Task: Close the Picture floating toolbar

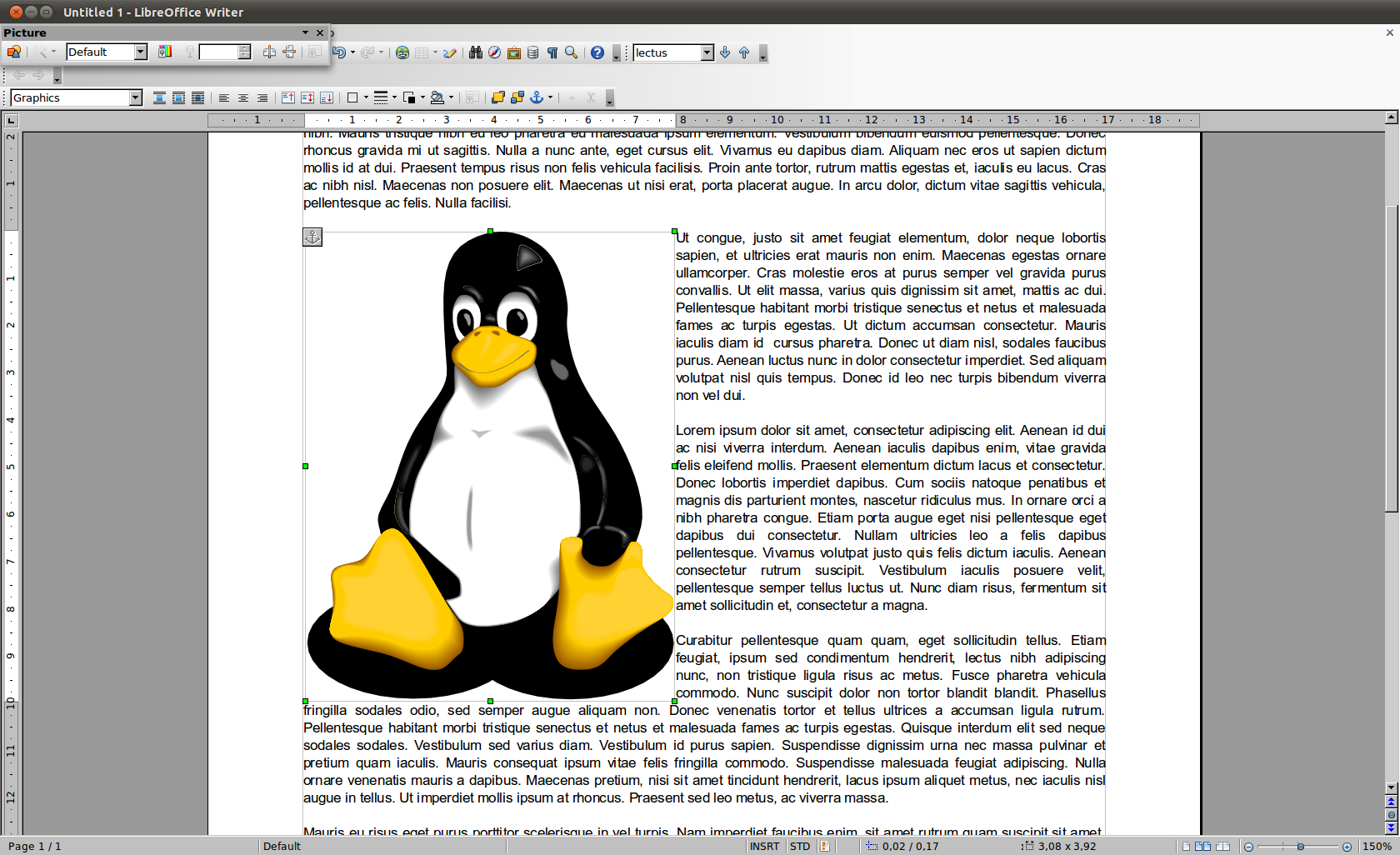Action: tap(319, 32)
